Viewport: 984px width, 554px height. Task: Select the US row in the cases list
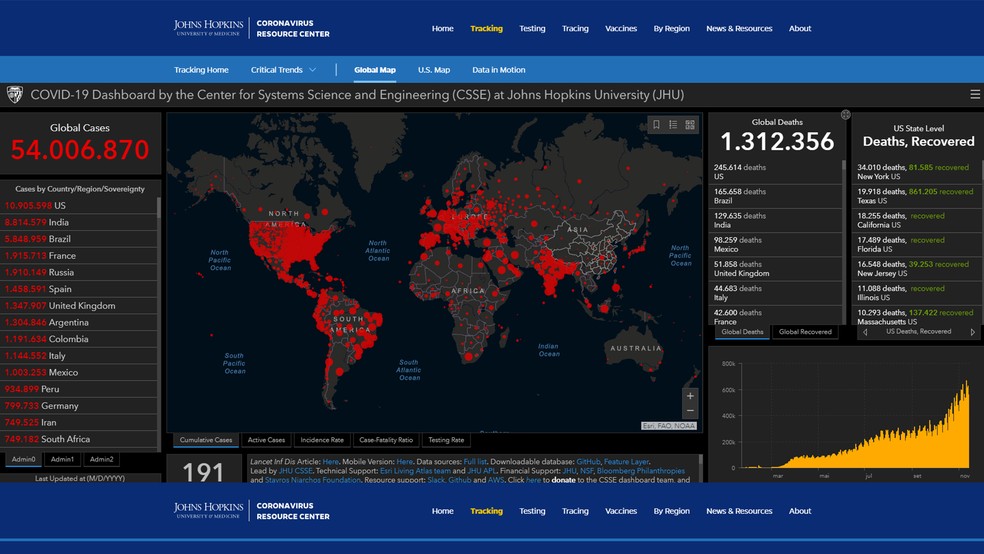tap(79, 205)
